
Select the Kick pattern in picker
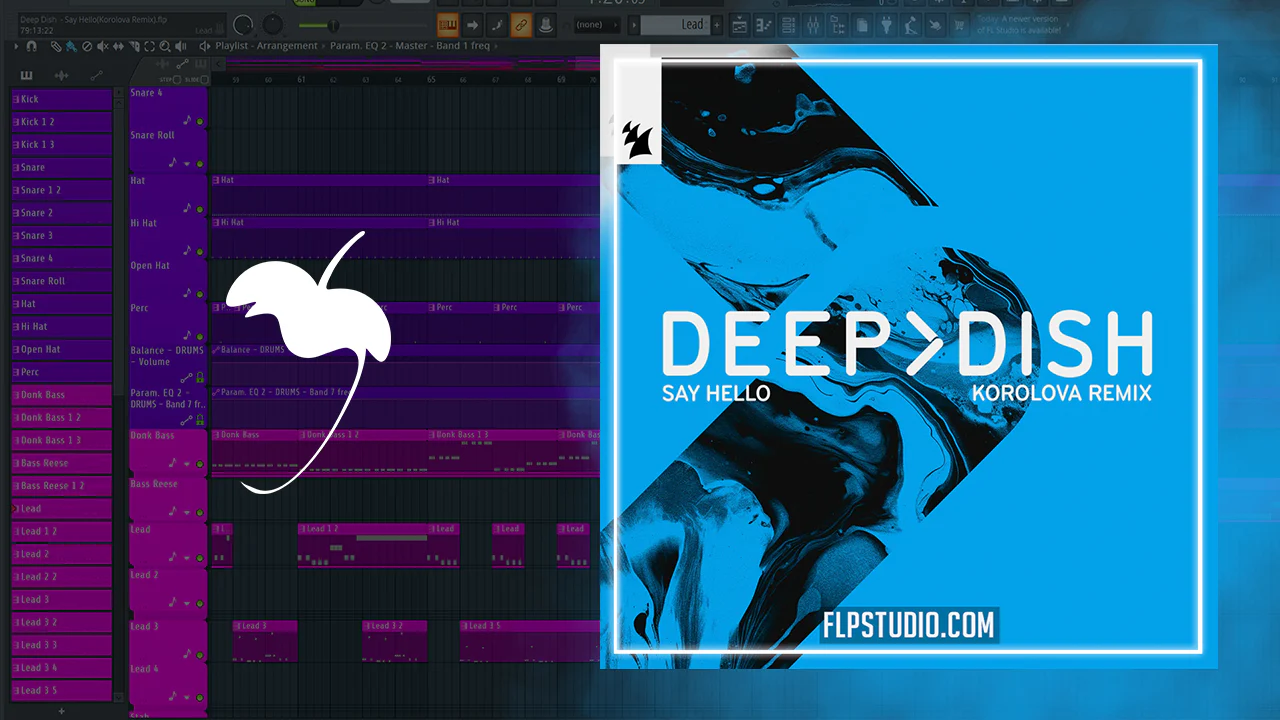tap(61, 99)
